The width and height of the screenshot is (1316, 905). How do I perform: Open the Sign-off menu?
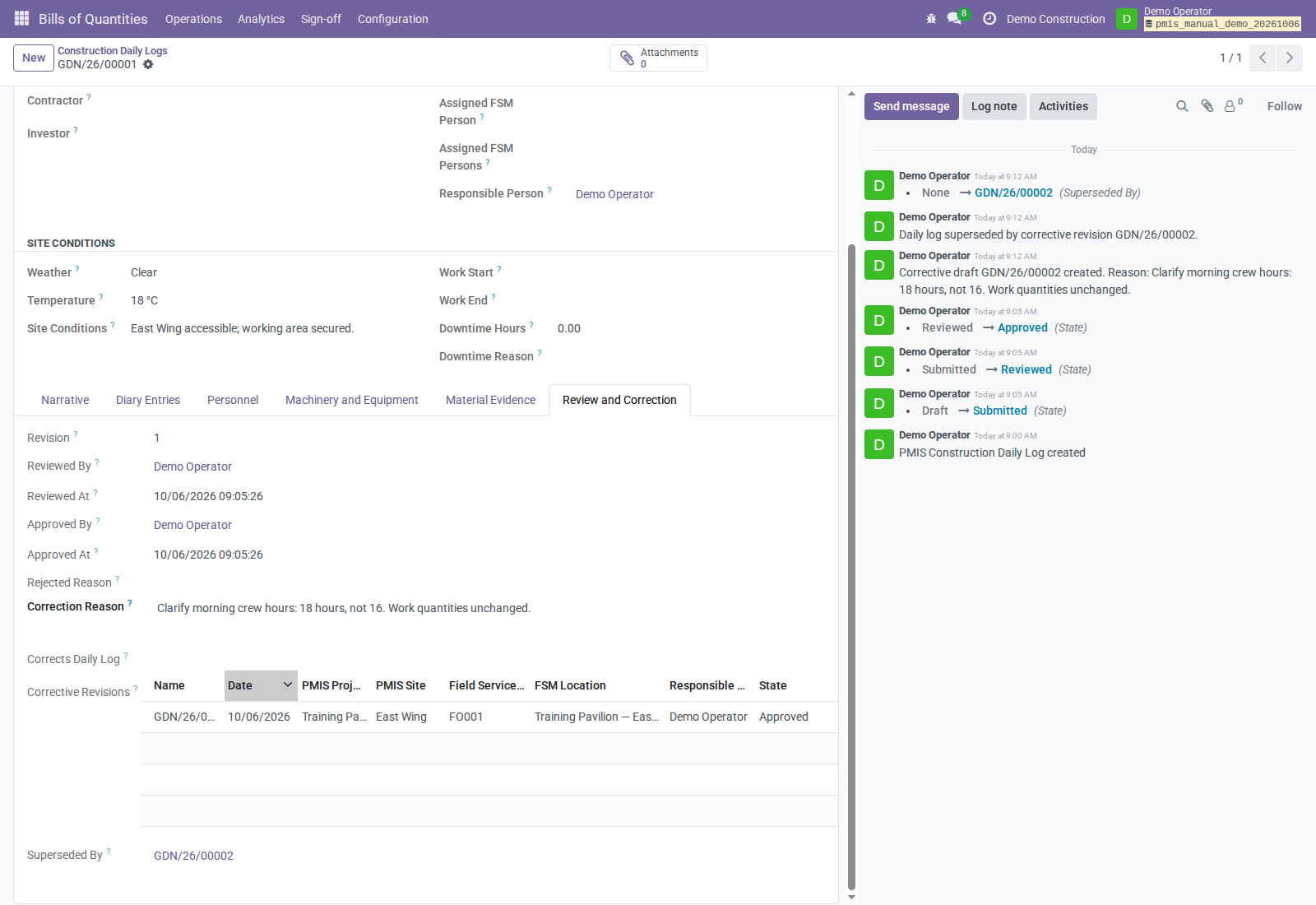coord(321,18)
